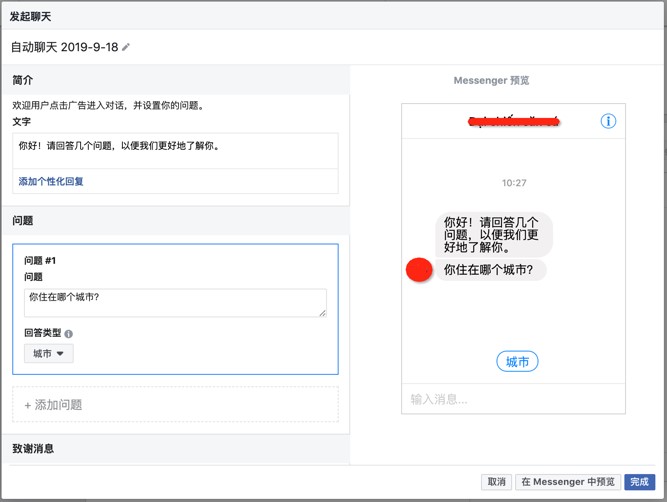
Task: Click the greeting message bubble in preview
Action: (x=494, y=234)
